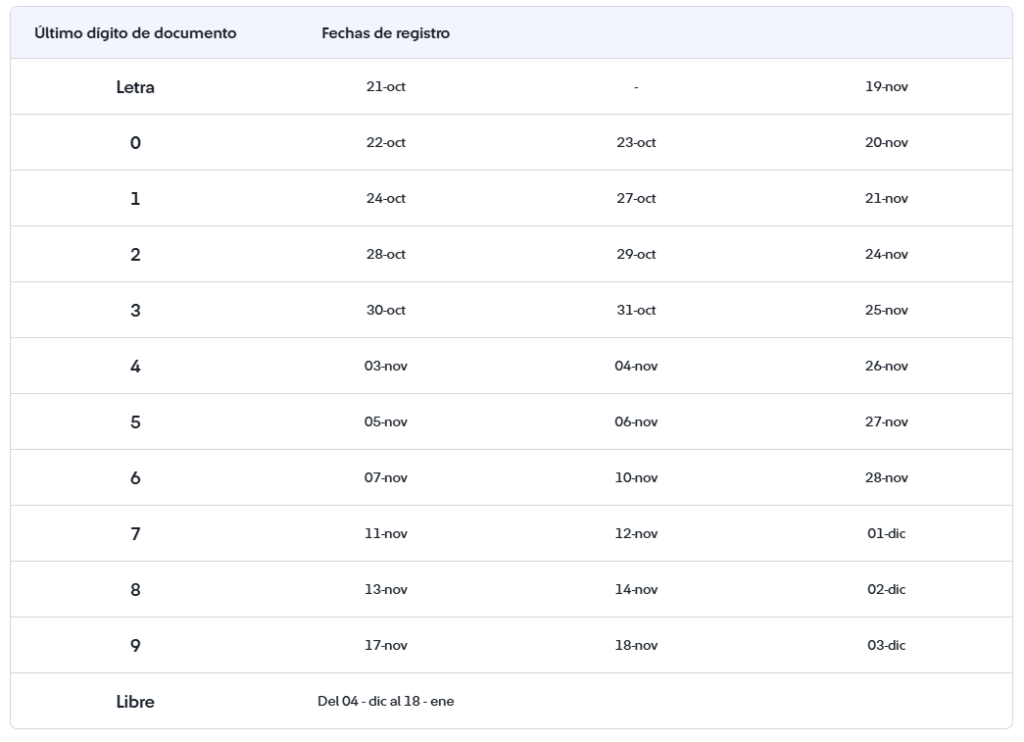
Task: Click the 03-dic date for digit 9
Action: click(886, 646)
